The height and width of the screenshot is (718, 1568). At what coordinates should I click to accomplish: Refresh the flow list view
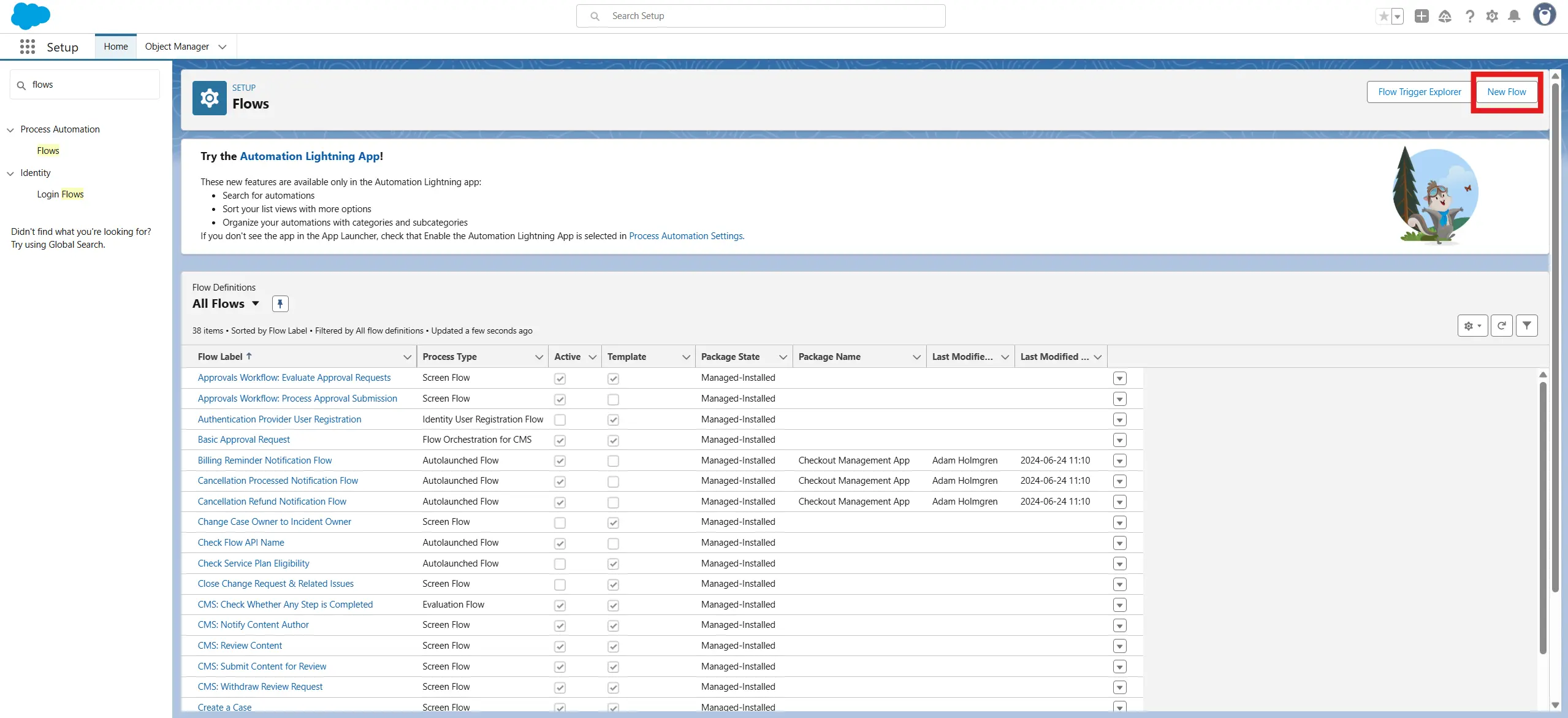click(1501, 326)
